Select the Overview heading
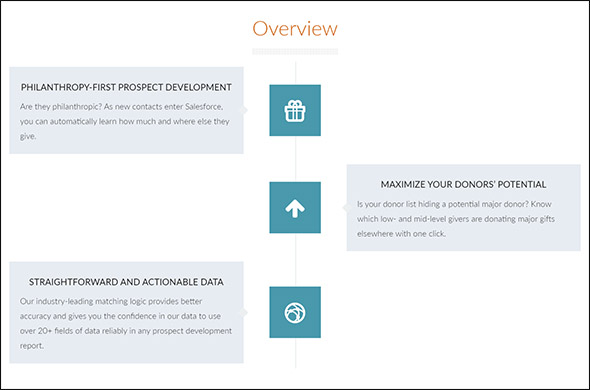590x390 pixels. tap(295, 29)
